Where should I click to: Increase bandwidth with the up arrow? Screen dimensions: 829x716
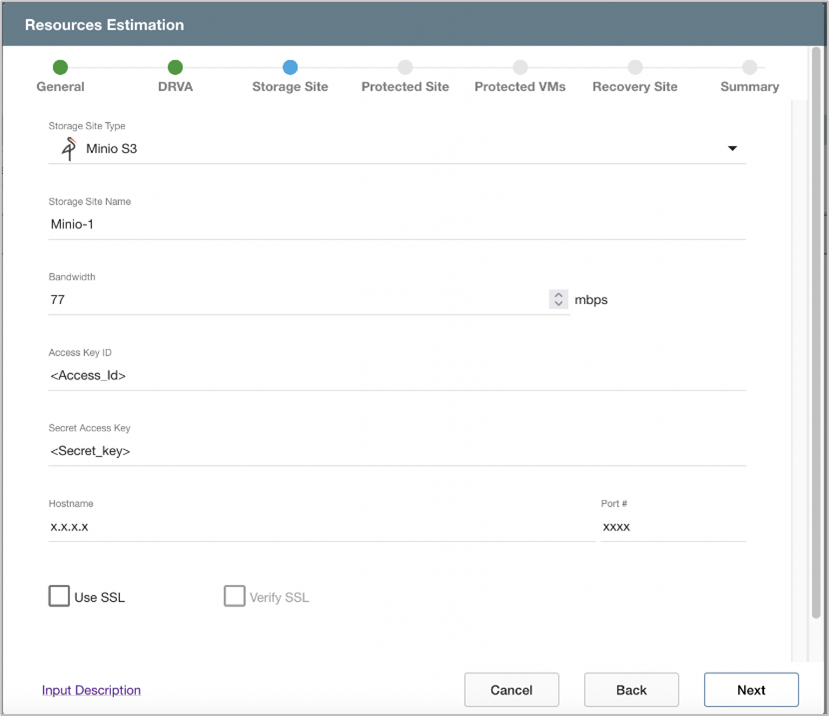pyautogui.click(x=558, y=295)
